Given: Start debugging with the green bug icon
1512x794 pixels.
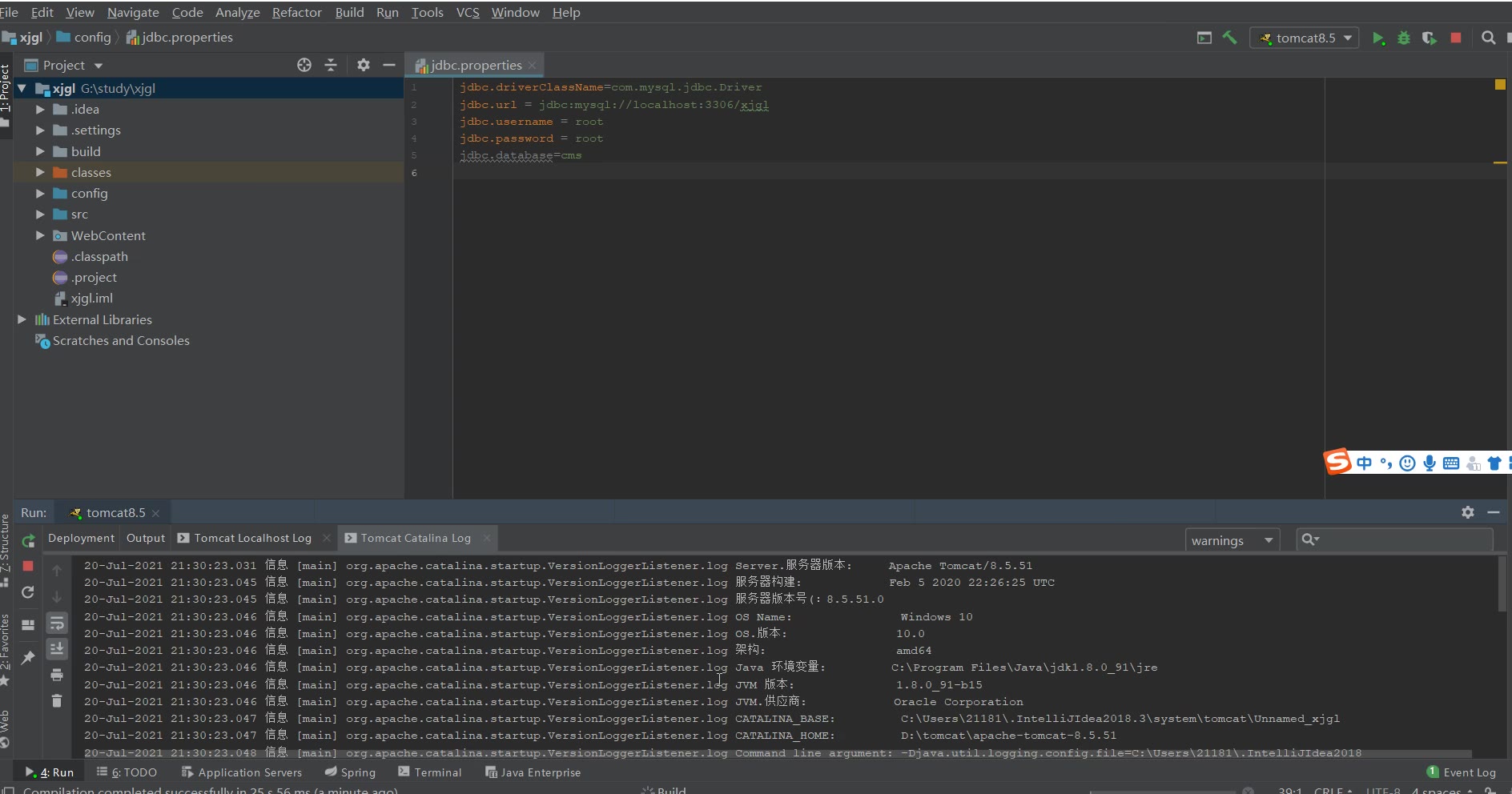Looking at the screenshot, I should pyautogui.click(x=1403, y=38).
